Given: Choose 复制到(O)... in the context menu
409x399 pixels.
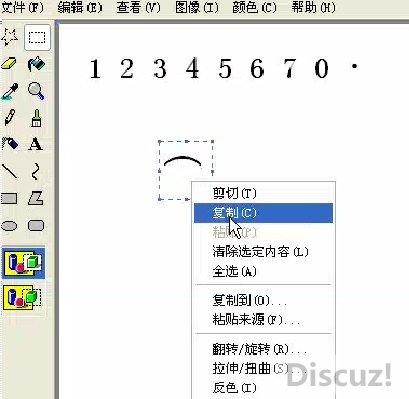Looking at the screenshot, I should point(263,301).
